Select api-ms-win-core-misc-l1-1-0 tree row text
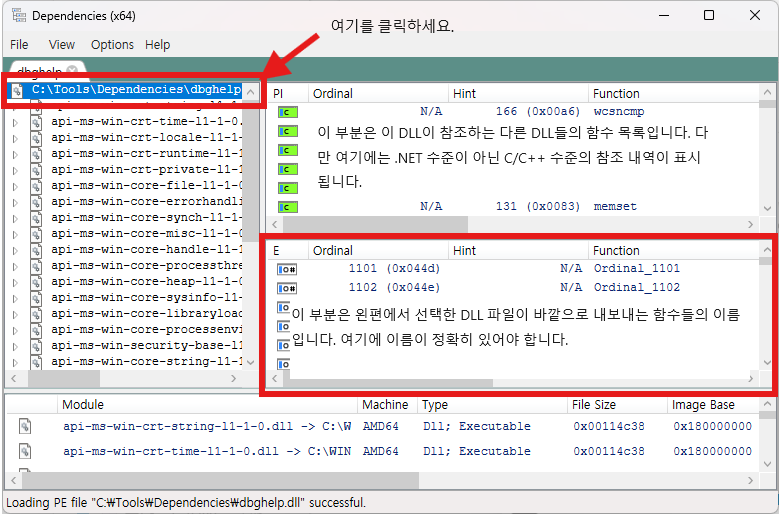 (147, 233)
